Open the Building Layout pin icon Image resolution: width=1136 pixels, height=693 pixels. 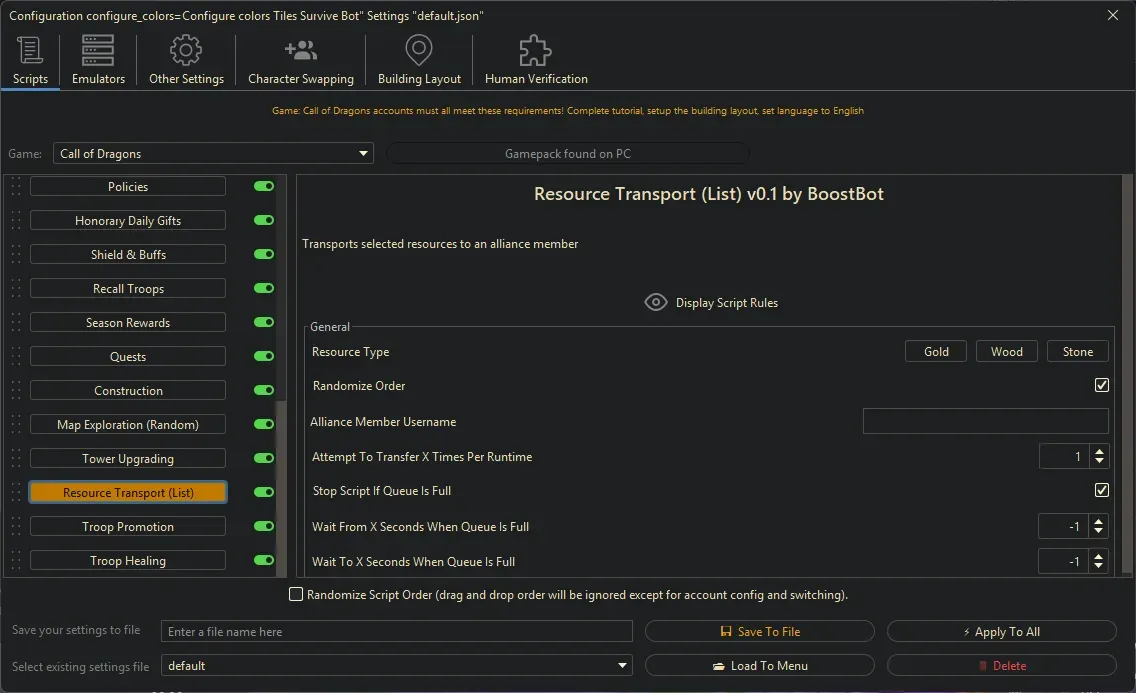click(x=418, y=50)
